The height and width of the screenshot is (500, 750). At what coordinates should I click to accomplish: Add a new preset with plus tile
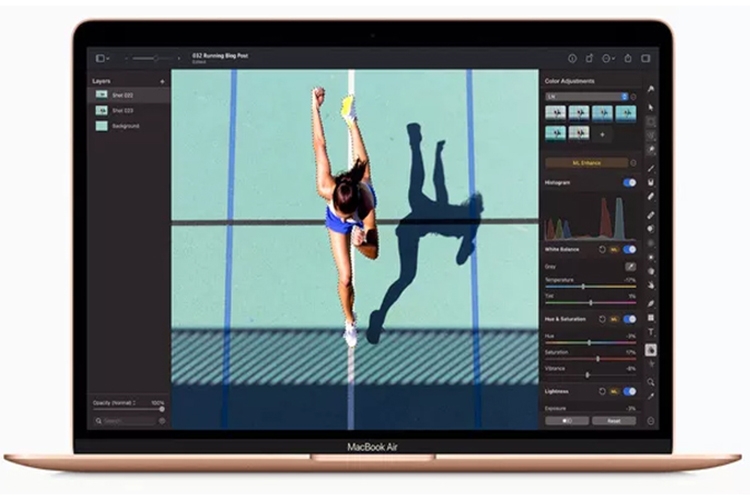[x=602, y=134]
